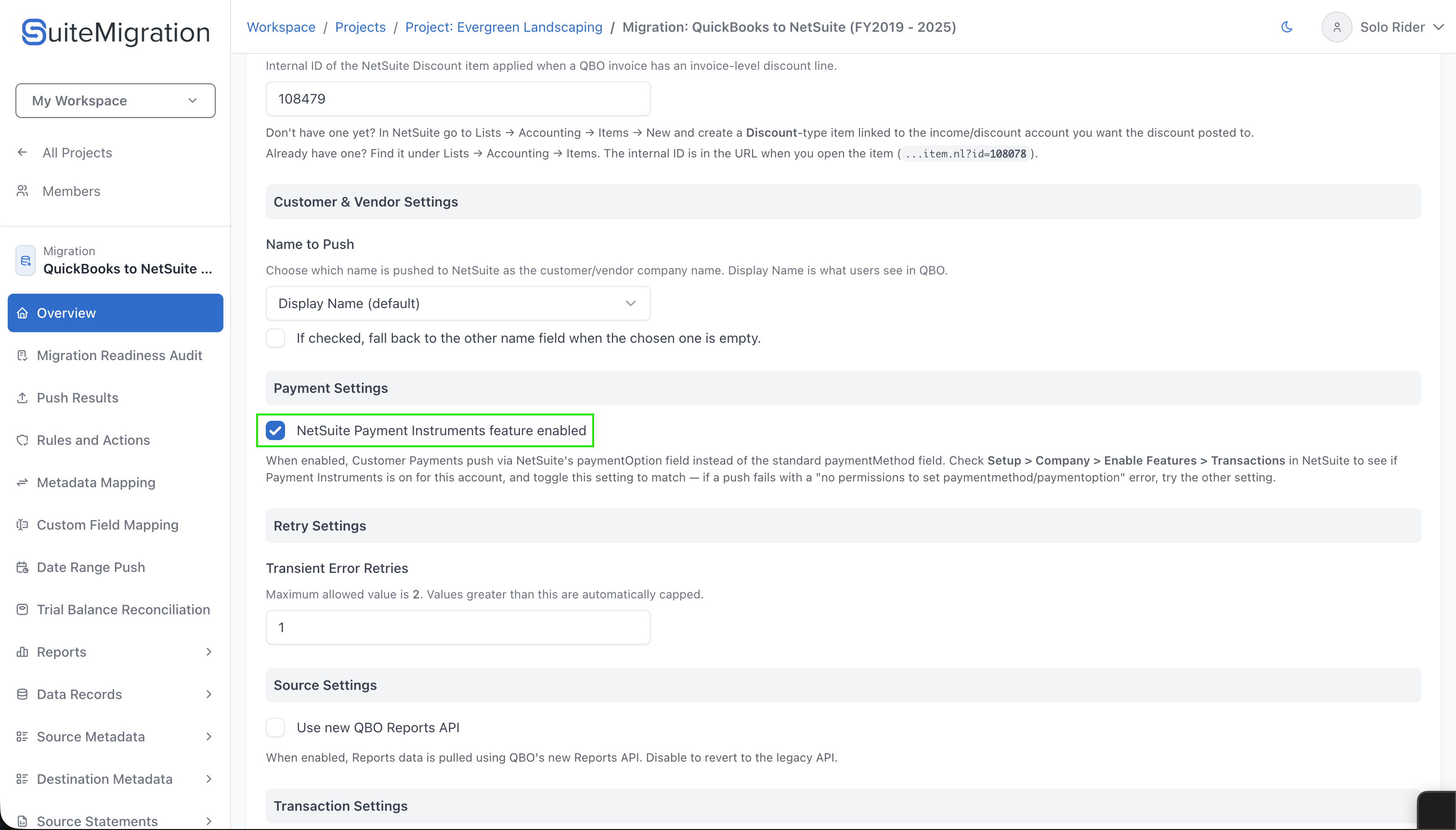Click the Reports bar chart icon
Viewport: 1456px width, 830px height.
22,651
